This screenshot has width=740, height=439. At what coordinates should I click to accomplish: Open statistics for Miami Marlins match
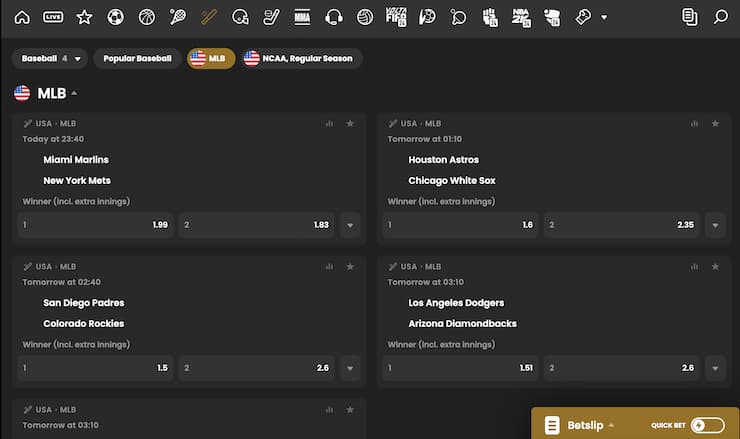329,124
